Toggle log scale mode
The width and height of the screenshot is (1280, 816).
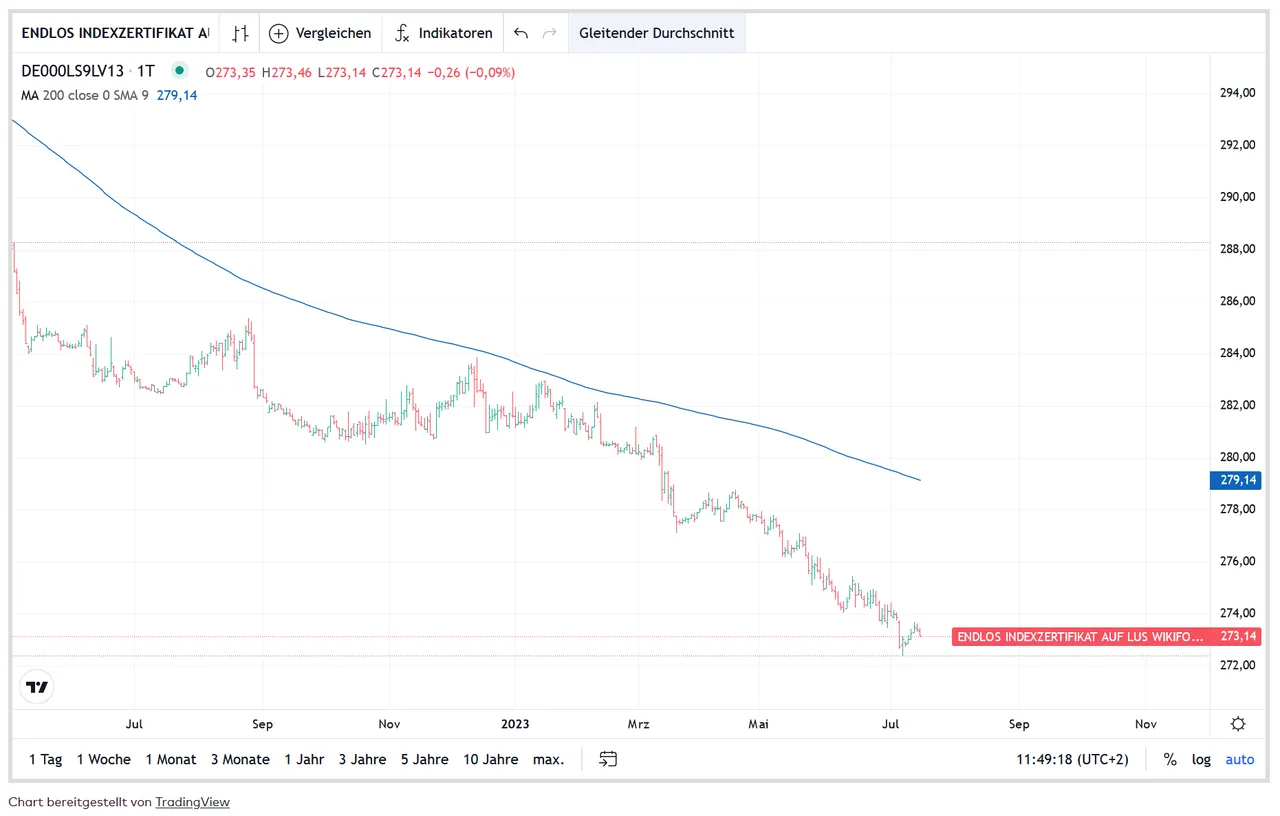tap(1201, 759)
